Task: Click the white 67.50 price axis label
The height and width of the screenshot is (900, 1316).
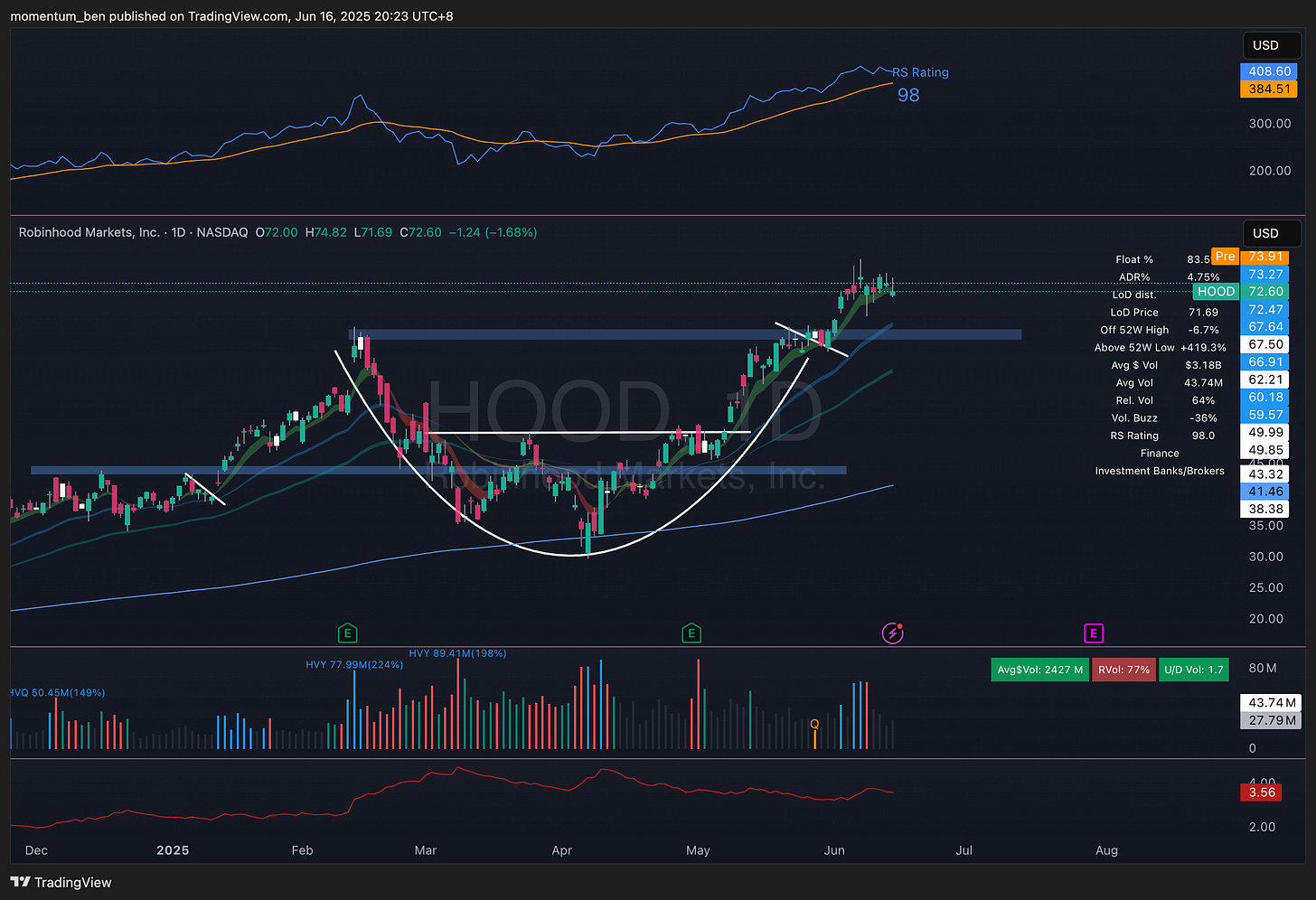Action: (x=1265, y=344)
